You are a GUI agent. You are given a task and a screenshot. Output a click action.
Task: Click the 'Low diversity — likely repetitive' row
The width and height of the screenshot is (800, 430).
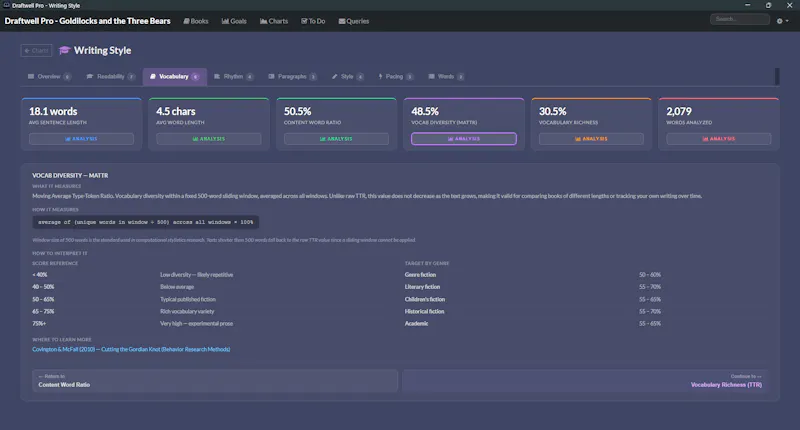(x=215, y=275)
